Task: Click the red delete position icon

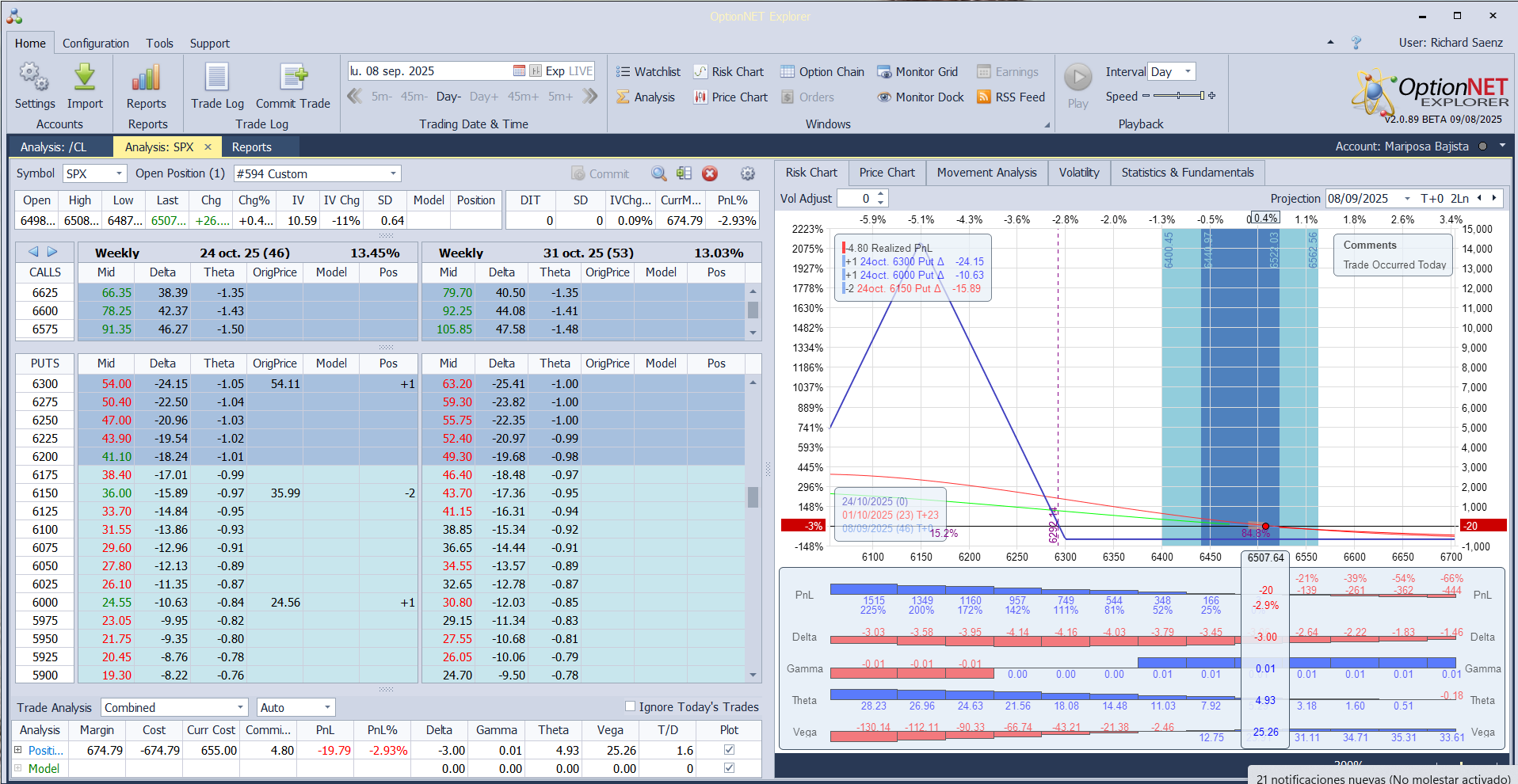Action: point(710,173)
